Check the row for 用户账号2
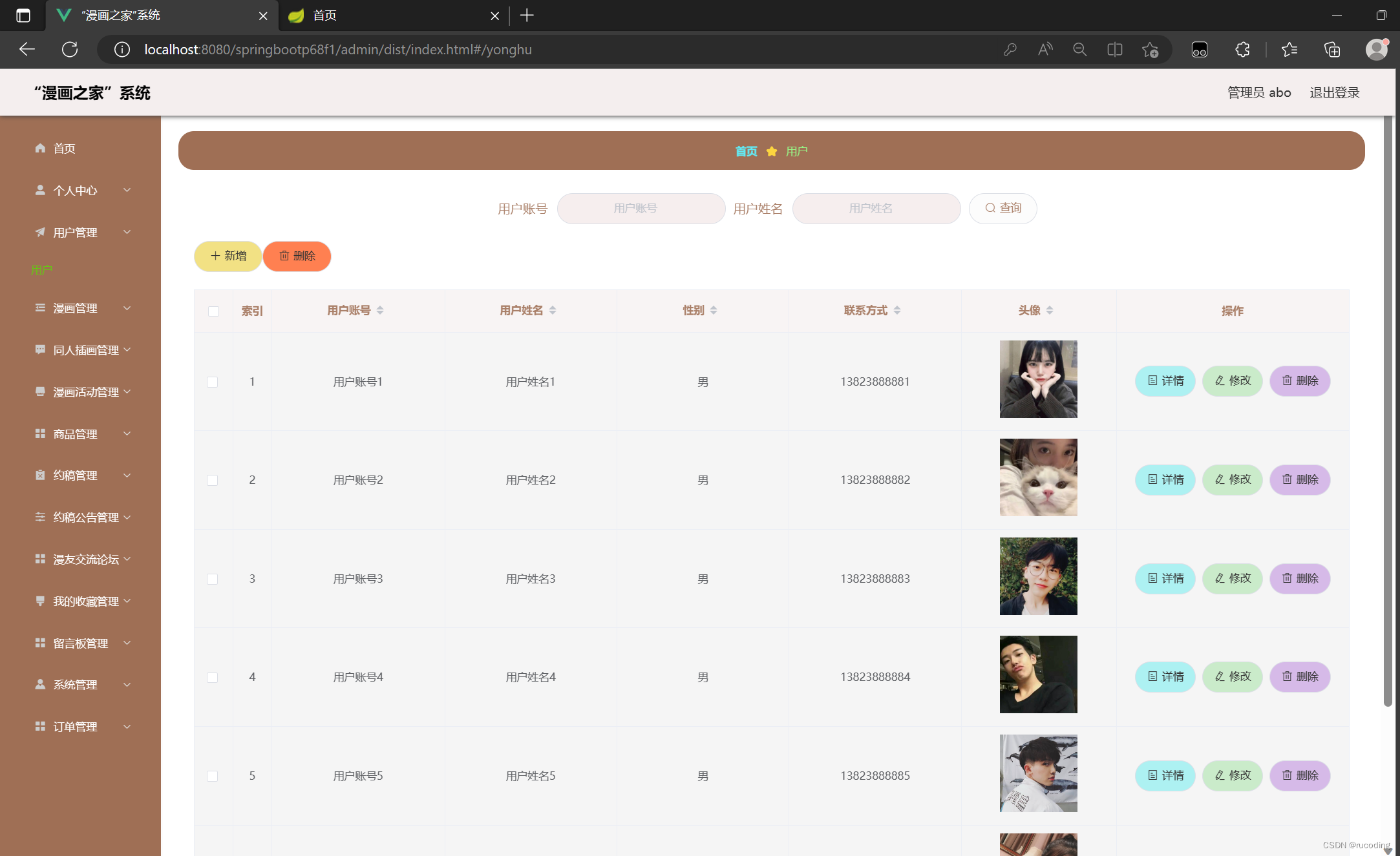The height and width of the screenshot is (856, 1400). coord(212,480)
